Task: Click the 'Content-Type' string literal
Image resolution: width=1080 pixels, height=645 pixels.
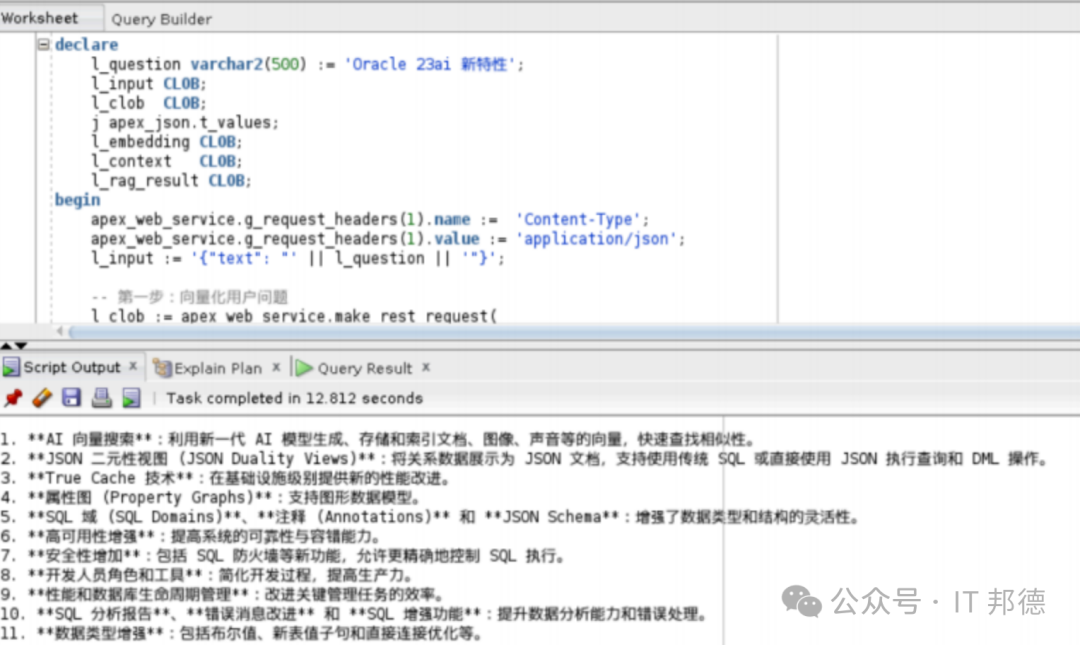Action: tap(579, 219)
